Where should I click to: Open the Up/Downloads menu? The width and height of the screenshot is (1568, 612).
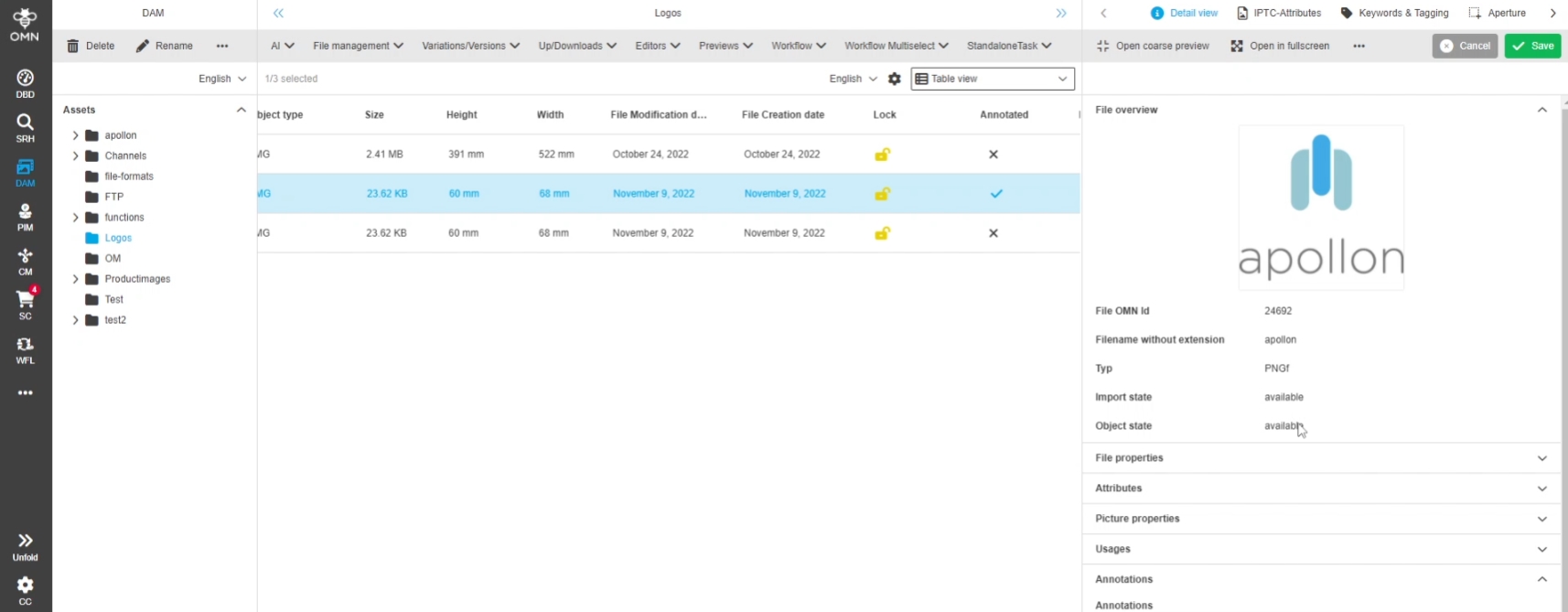coord(577,46)
